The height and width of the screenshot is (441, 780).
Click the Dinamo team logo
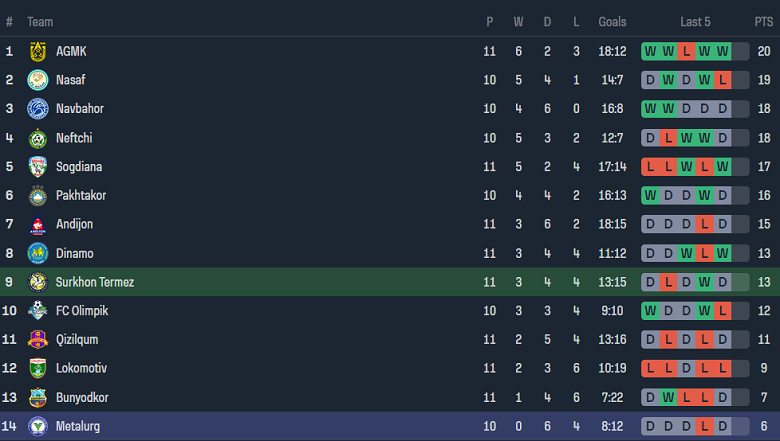coord(38,253)
